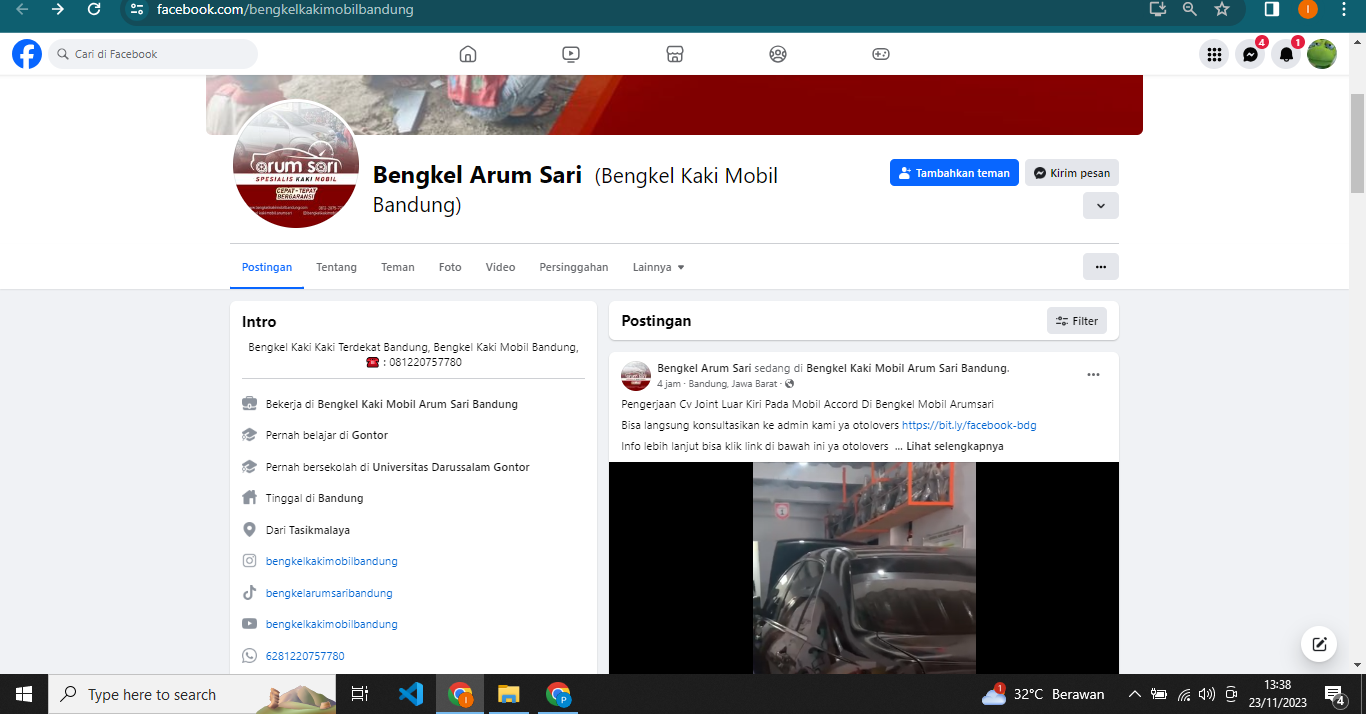
Task: Switch to the Postingan tab
Action: click(267, 267)
